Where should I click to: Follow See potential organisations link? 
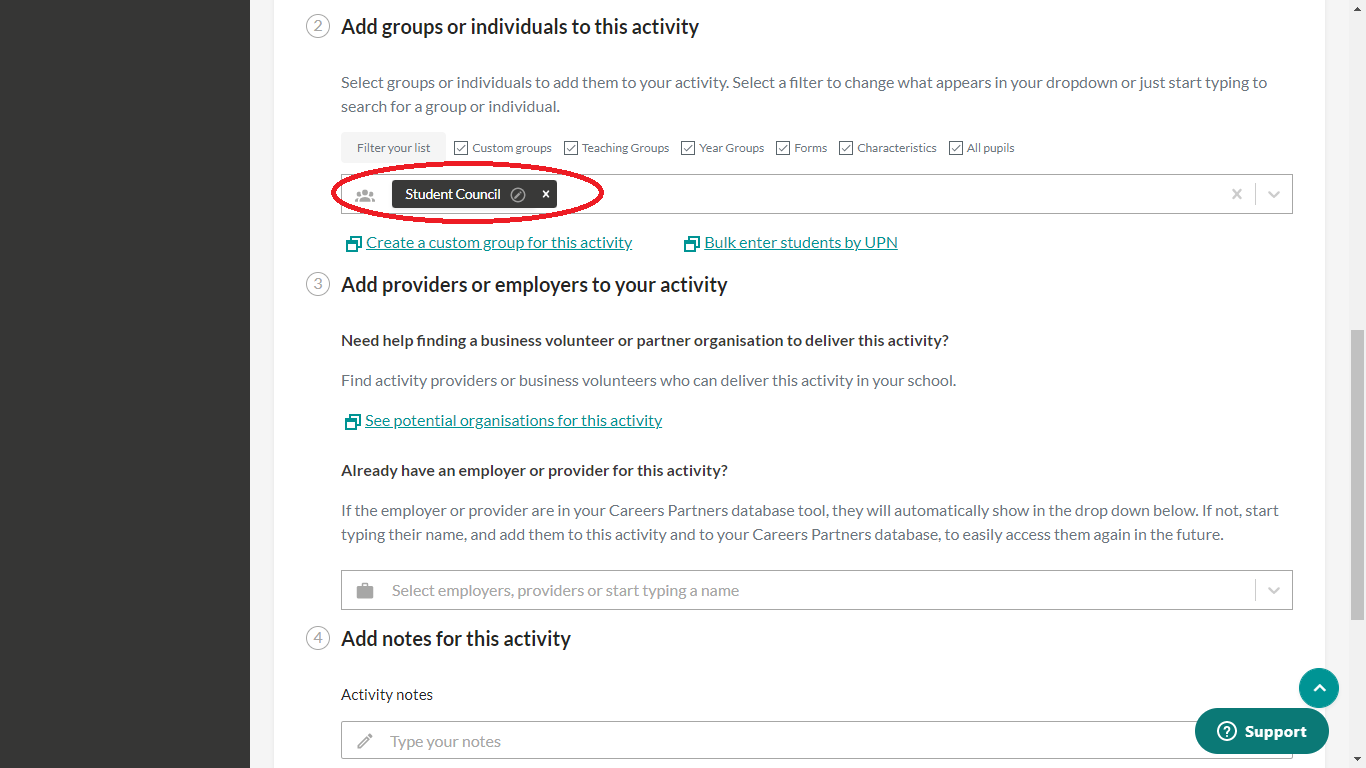click(x=513, y=421)
